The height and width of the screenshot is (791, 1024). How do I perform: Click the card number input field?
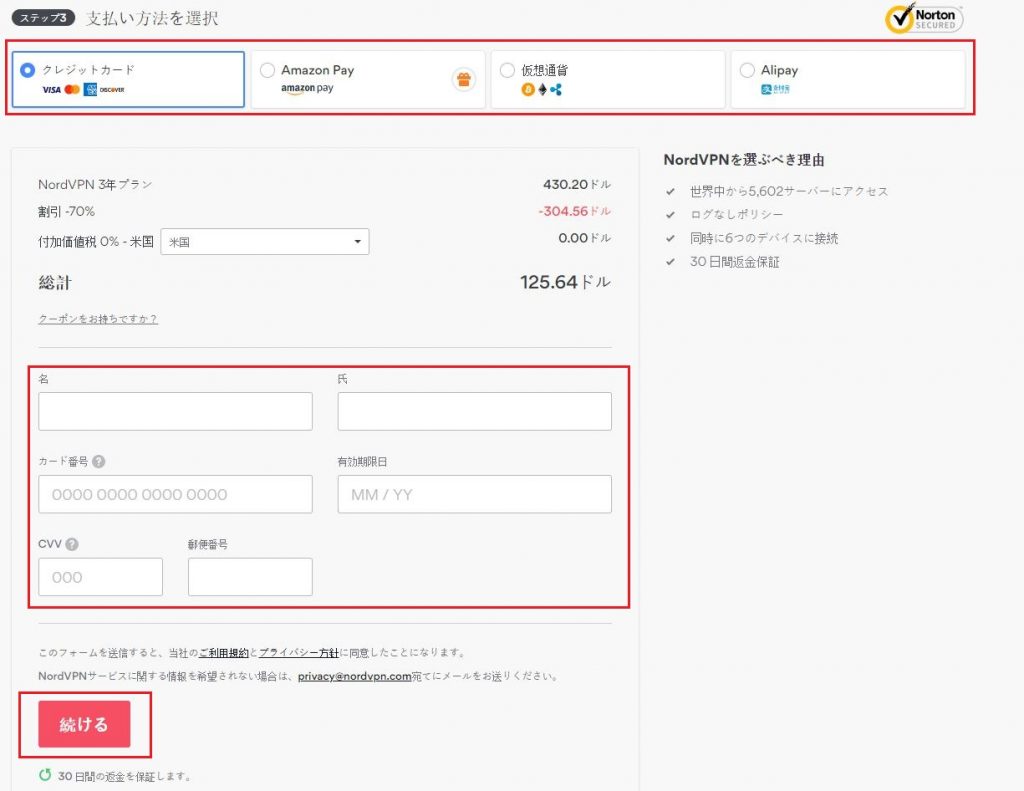pos(175,494)
